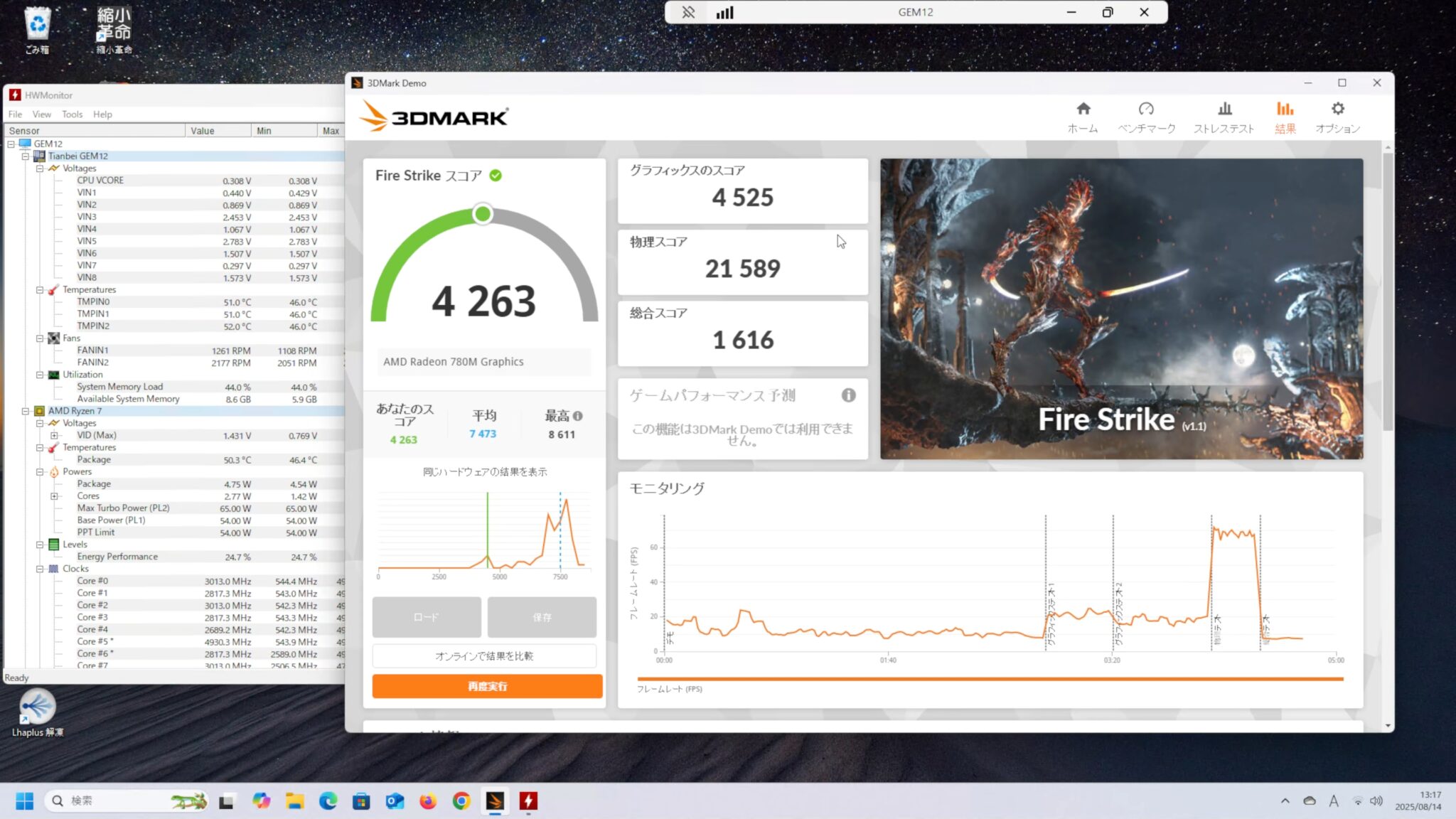Click the Sensor column header in HWMonitor
The image size is (1456, 819).
(x=95, y=131)
